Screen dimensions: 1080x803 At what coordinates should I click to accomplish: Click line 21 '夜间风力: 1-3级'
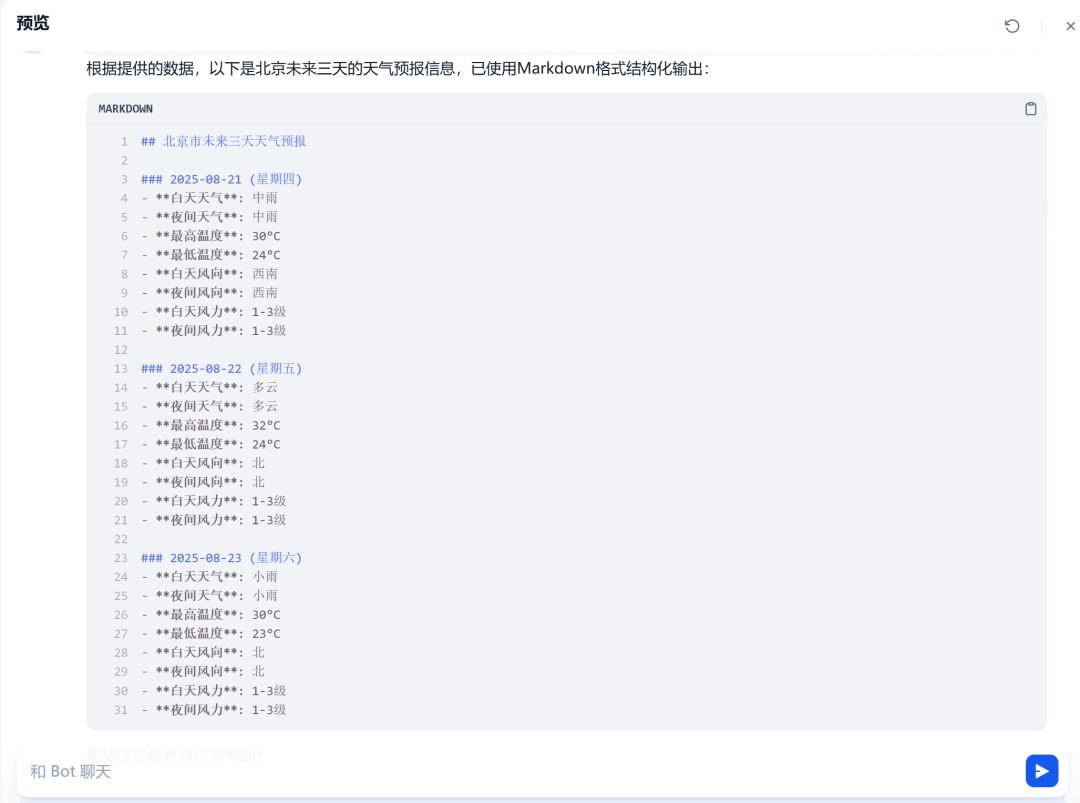point(214,520)
